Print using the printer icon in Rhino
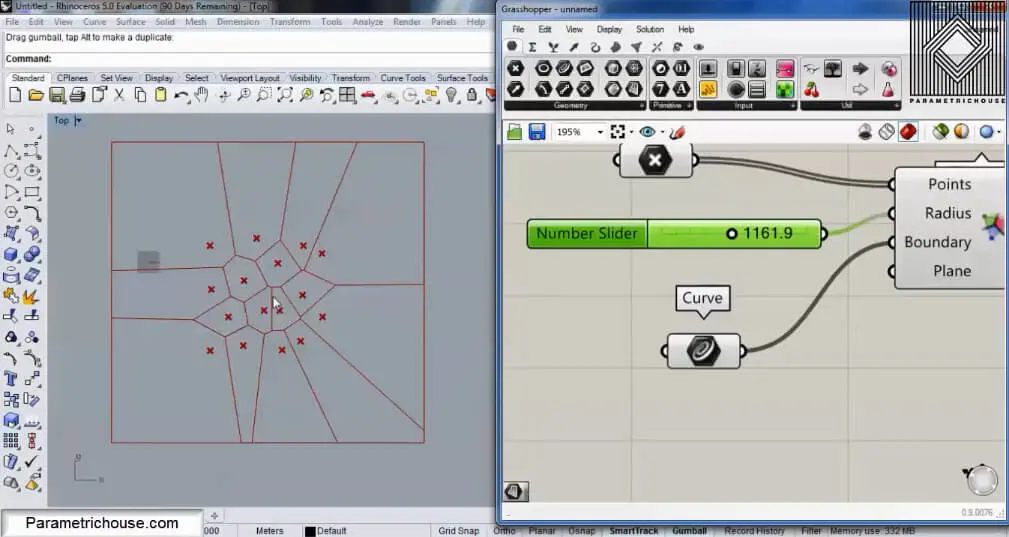This screenshot has height=537, width=1009. tap(77, 95)
